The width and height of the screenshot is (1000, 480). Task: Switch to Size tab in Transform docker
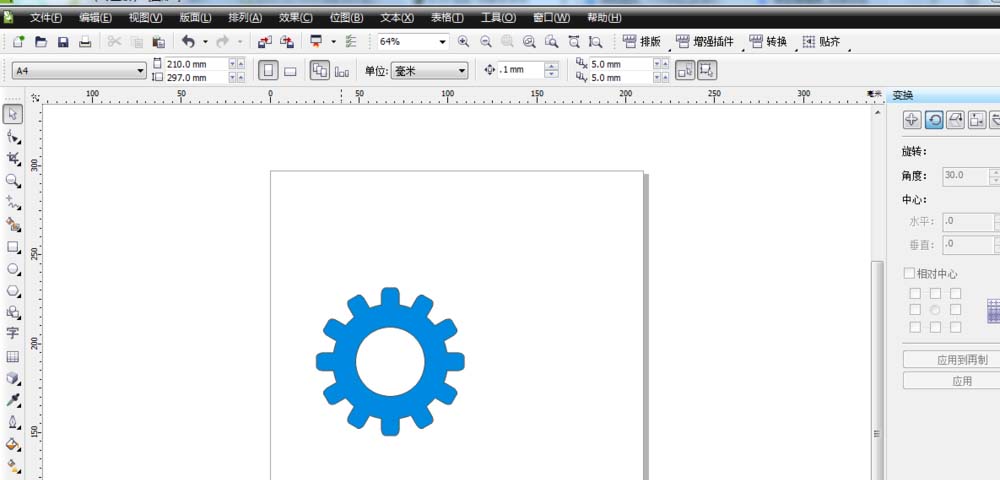tap(977, 119)
